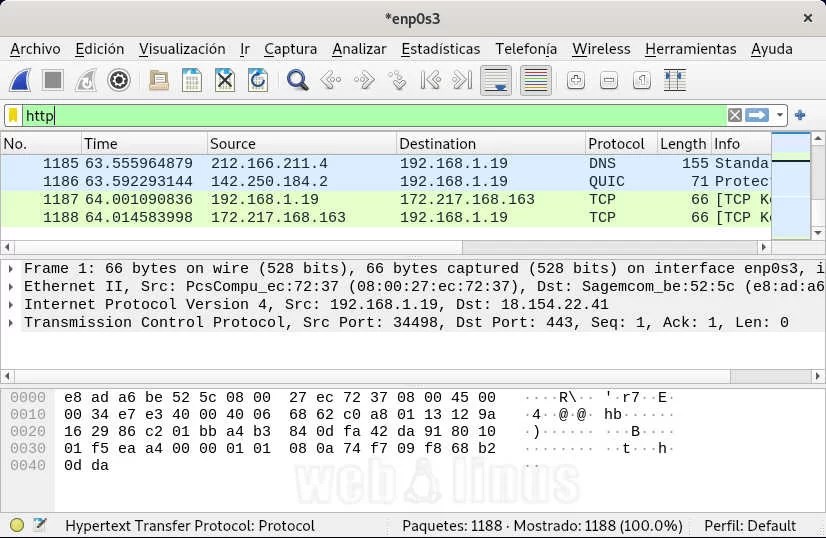Open the recent filters dropdown
Image resolution: width=826 pixels, height=538 pixels.
click(x=780, y=115)
